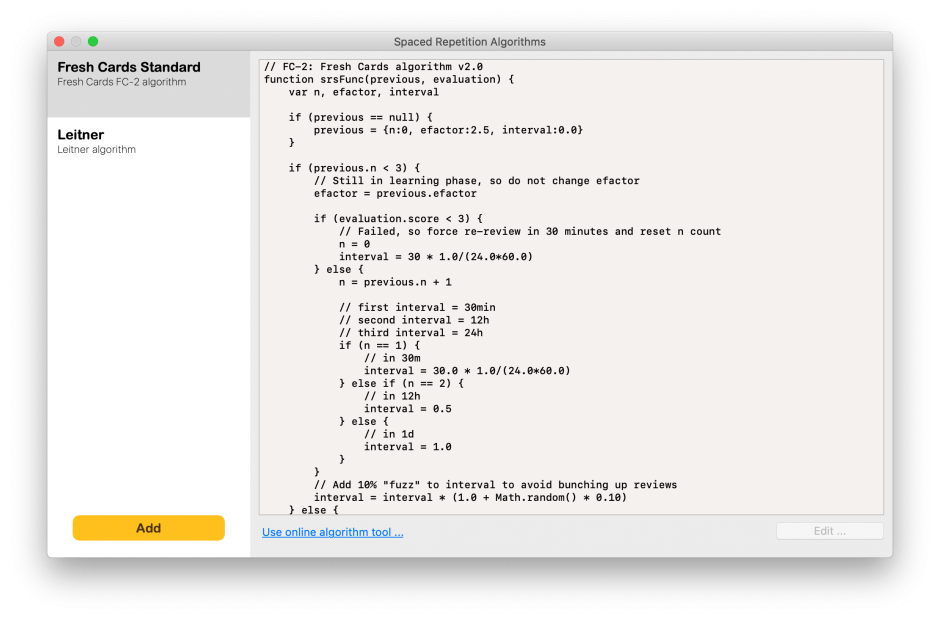Click the '// first interval = 30min' comment
The image size is (940, 620).
pyautogui.click(x=417, y=307)
